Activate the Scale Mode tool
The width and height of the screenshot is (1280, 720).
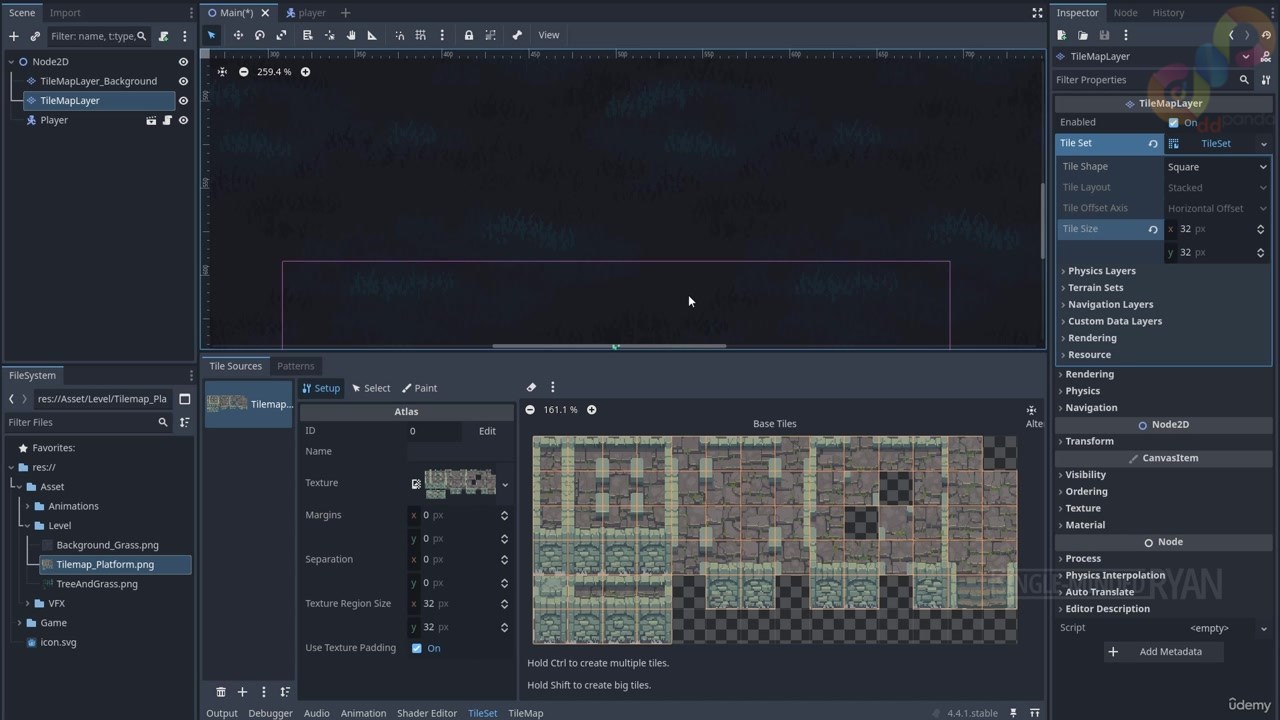[x=282, y=35]
